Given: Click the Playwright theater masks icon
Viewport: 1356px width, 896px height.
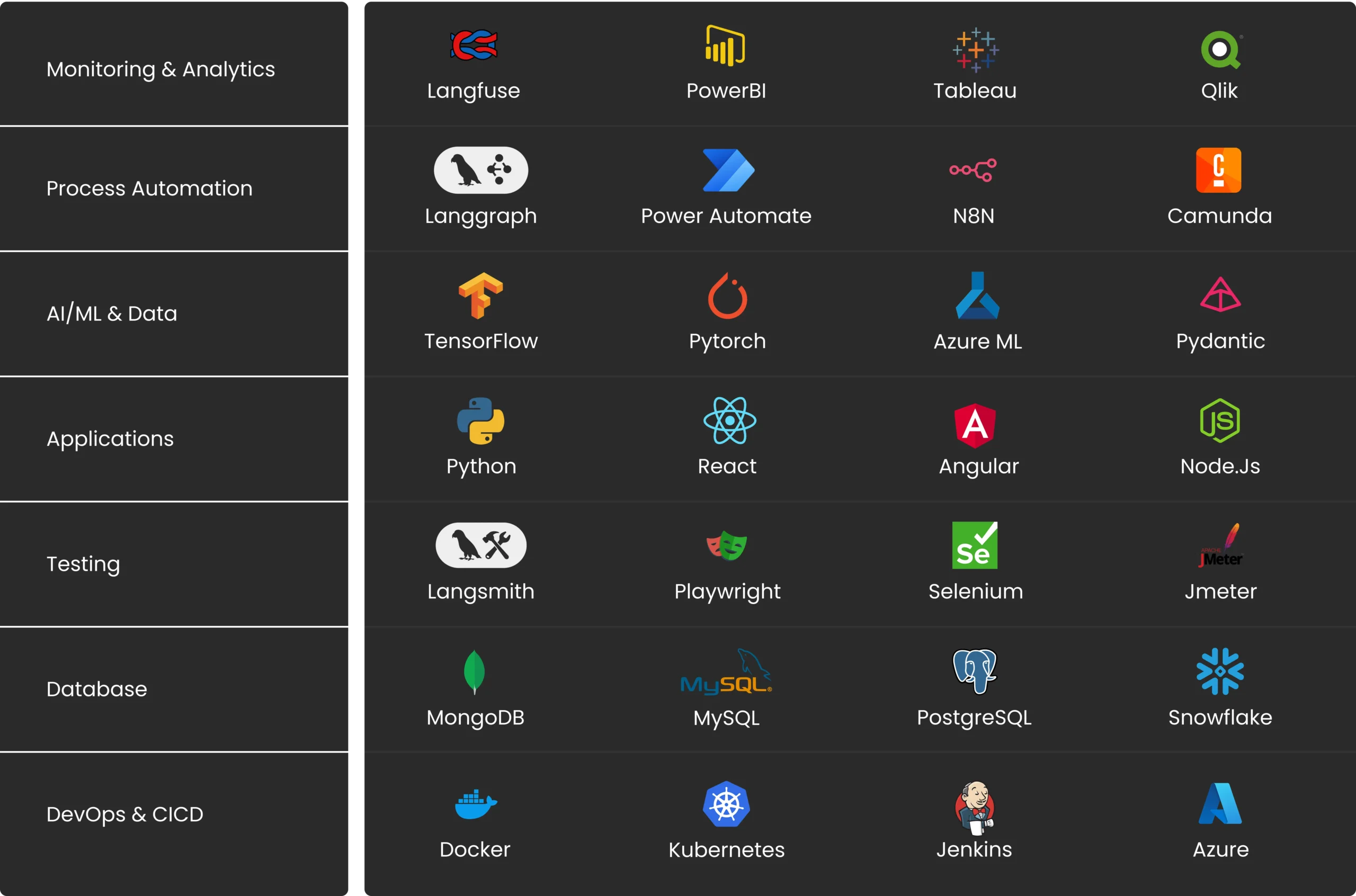Looking at the screenshot, I should click(727, 545).
